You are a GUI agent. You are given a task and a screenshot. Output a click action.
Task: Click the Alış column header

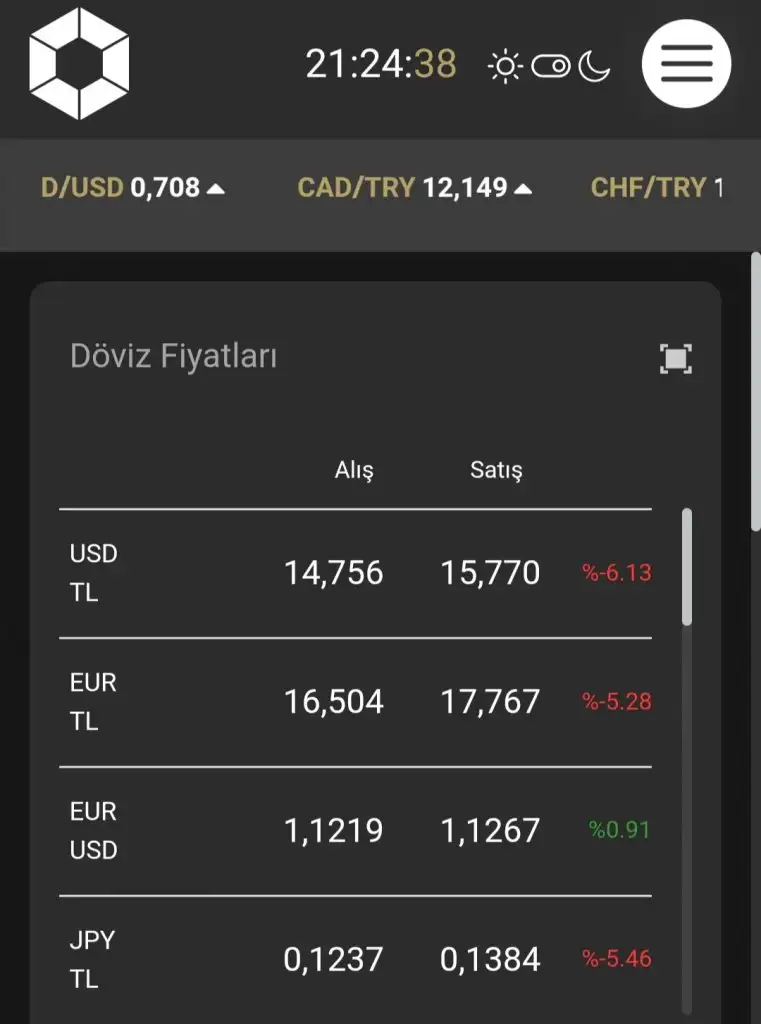(x=354, y=470)
